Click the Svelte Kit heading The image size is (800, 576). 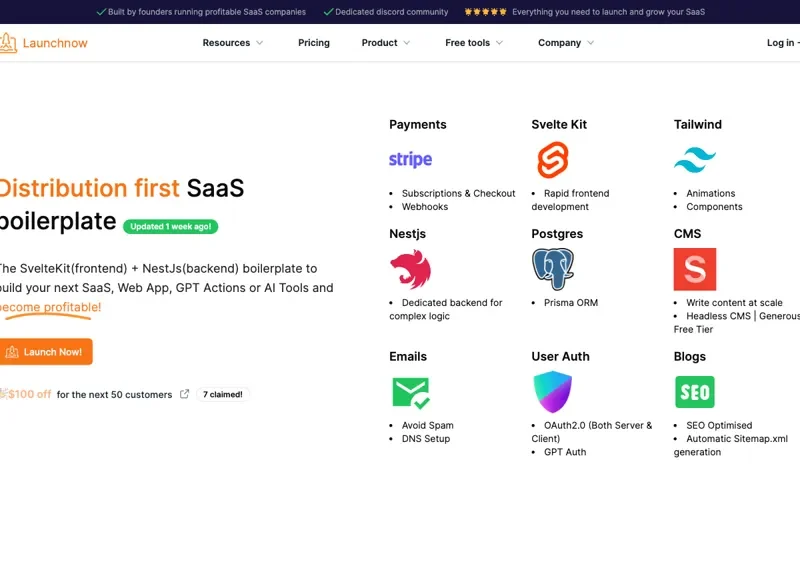coord(559,124)
